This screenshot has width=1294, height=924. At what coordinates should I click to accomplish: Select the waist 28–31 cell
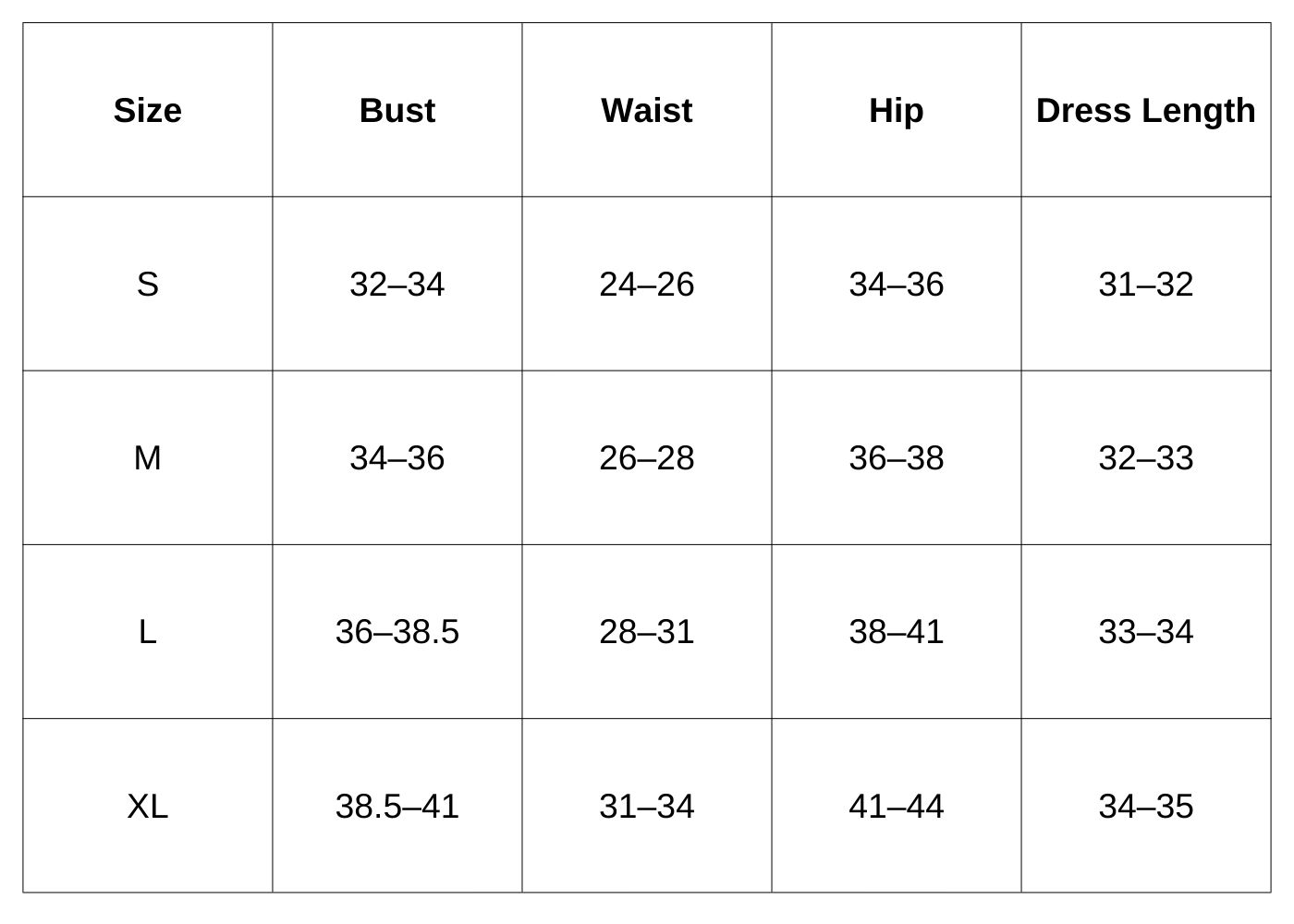(x=647, y=632)
